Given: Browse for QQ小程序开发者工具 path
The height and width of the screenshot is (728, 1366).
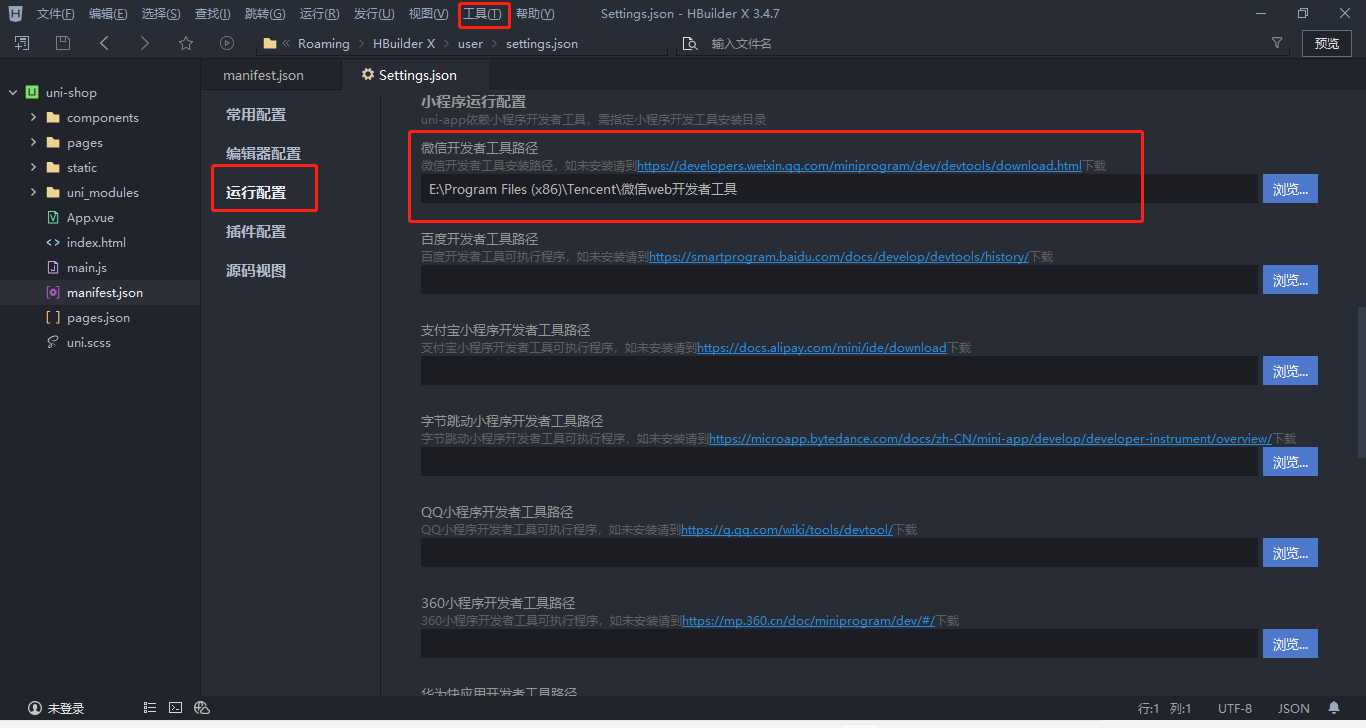Looking at the screenshot, I should click(x=1290, y=553).
